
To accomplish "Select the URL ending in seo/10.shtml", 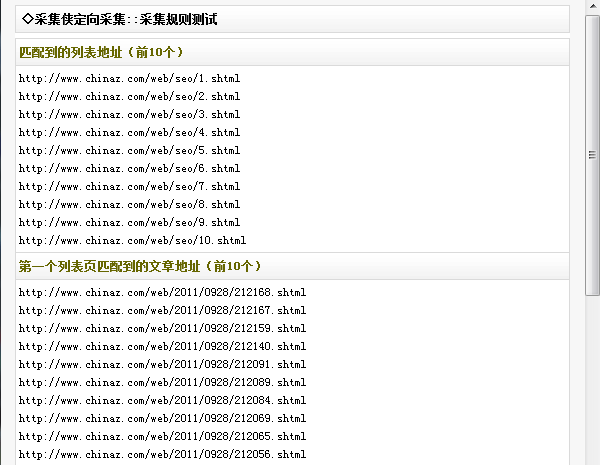I will pos(132,240).
